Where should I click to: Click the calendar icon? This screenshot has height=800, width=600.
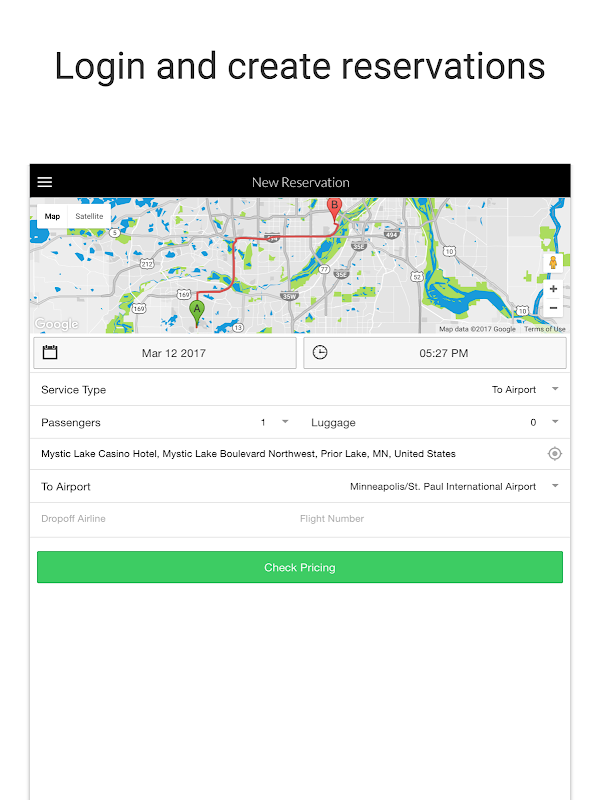[x=50, y=352]
